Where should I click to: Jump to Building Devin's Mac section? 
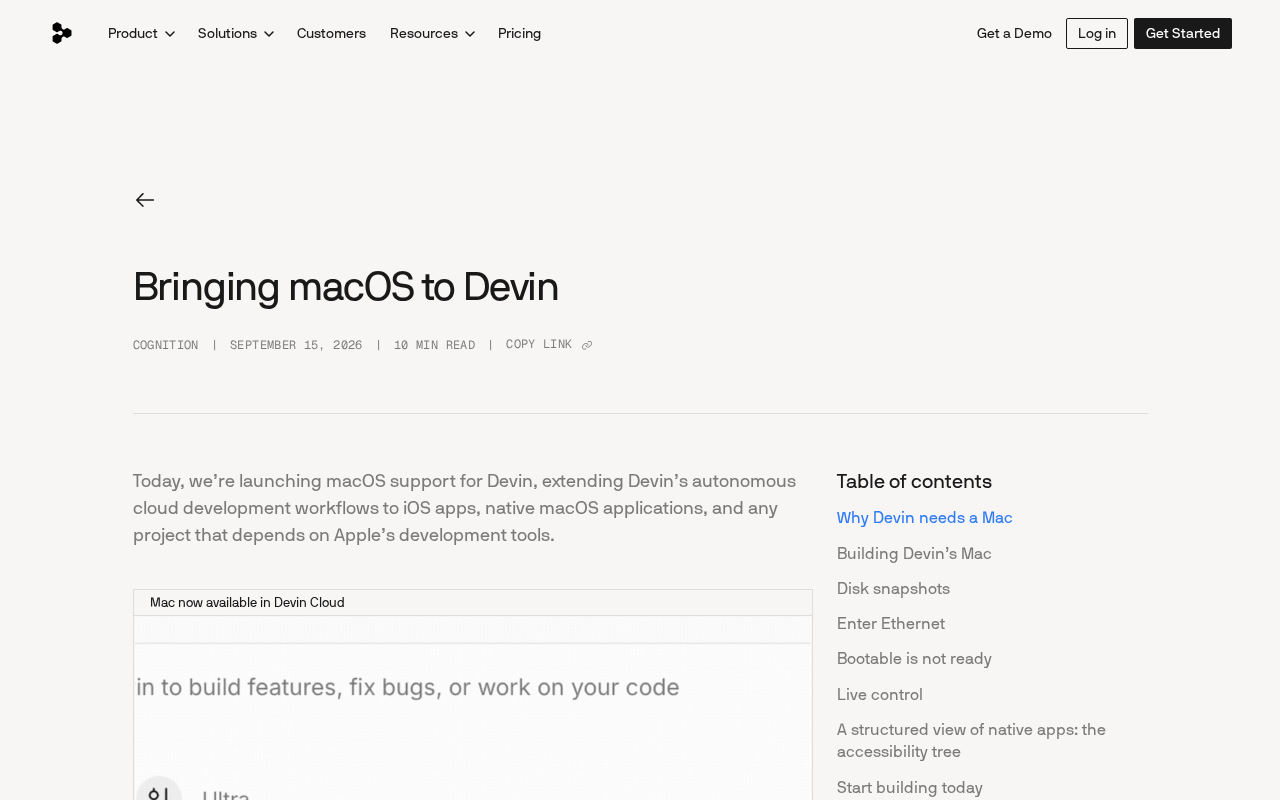coord(914,554)
